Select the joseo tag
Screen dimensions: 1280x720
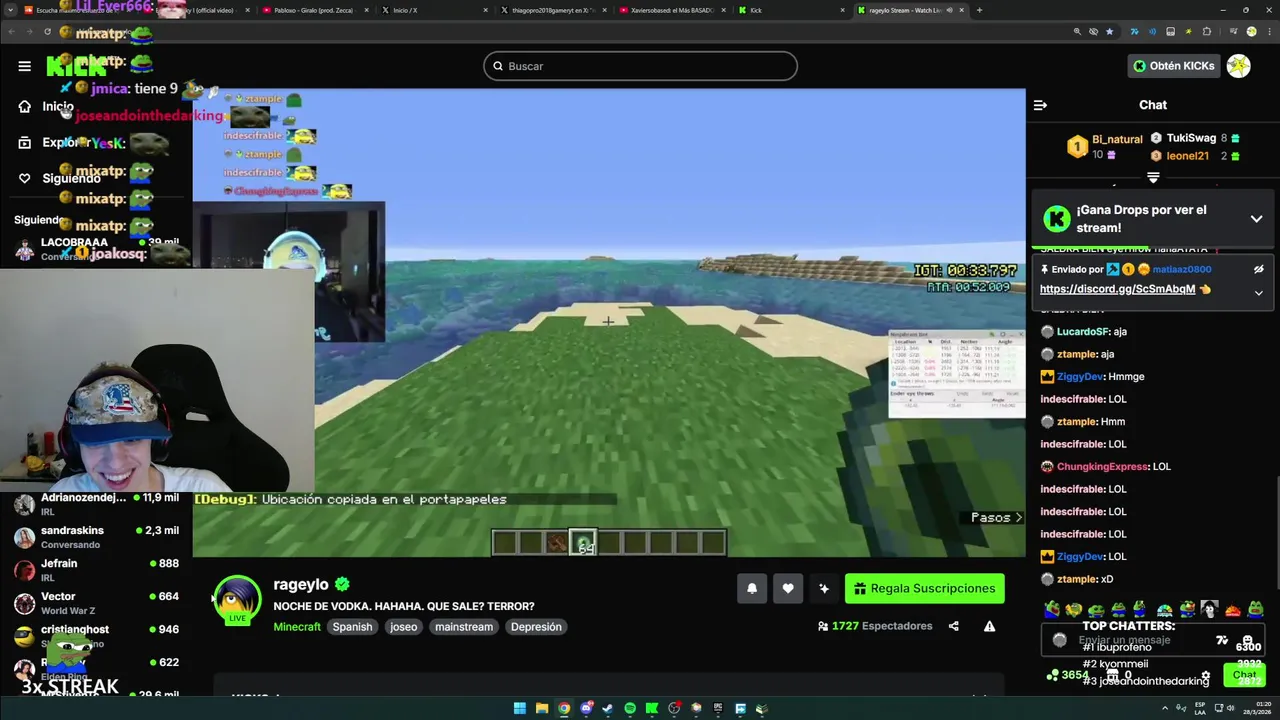[404, 627]
